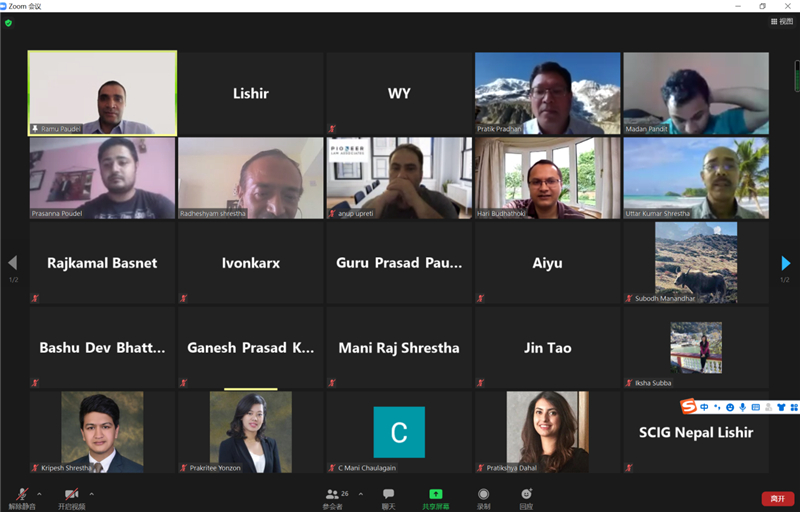Expand audio options arrow beside microphone
This screenshot has height=512, width=800.
coord(39,494)
